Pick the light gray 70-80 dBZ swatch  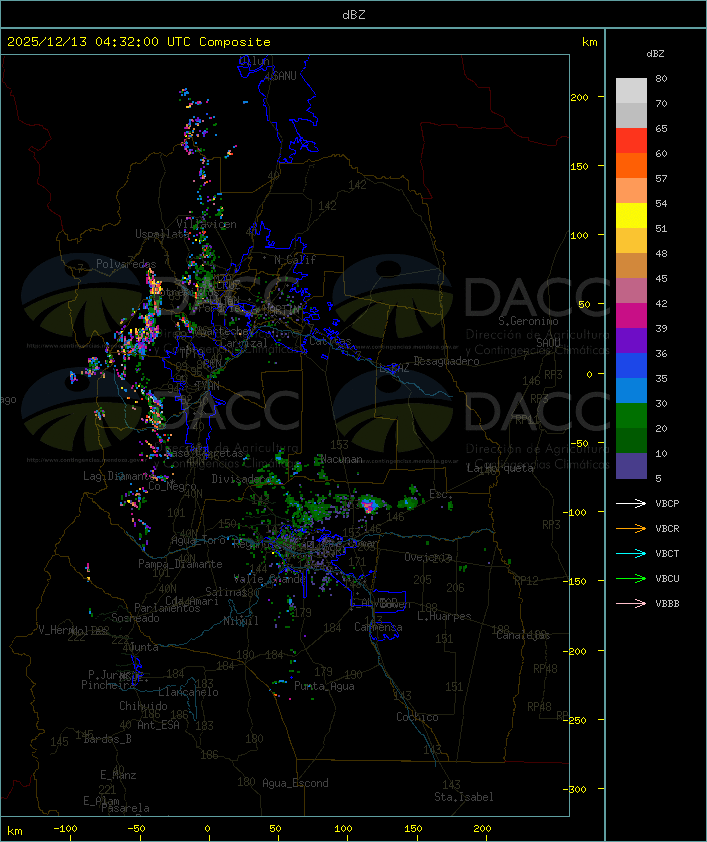pos(631,91)
